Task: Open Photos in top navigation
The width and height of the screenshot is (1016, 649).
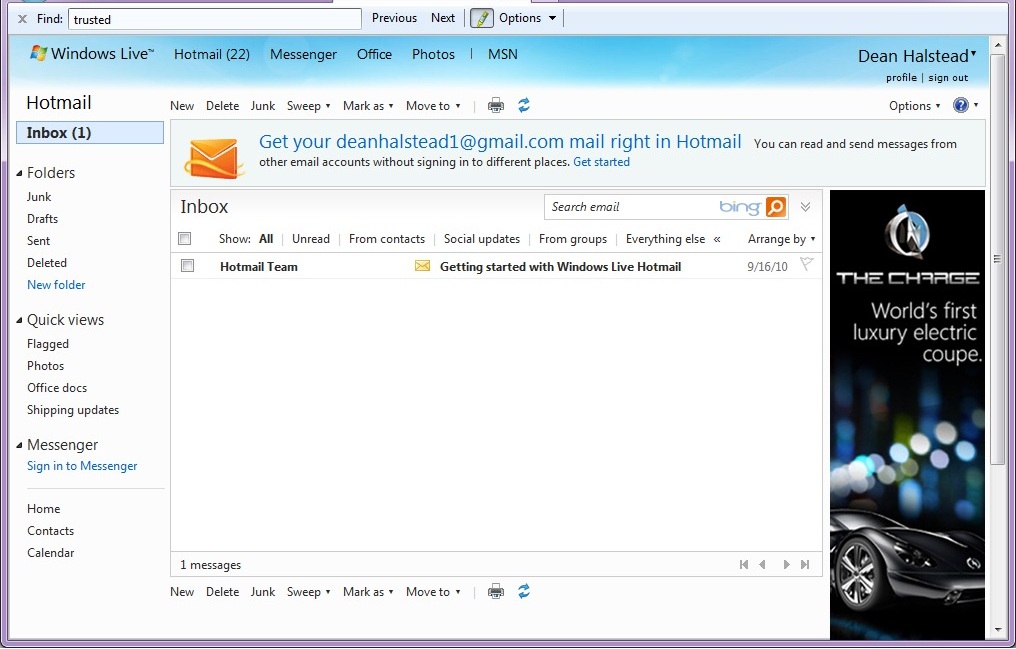Action: coord(433,54)
